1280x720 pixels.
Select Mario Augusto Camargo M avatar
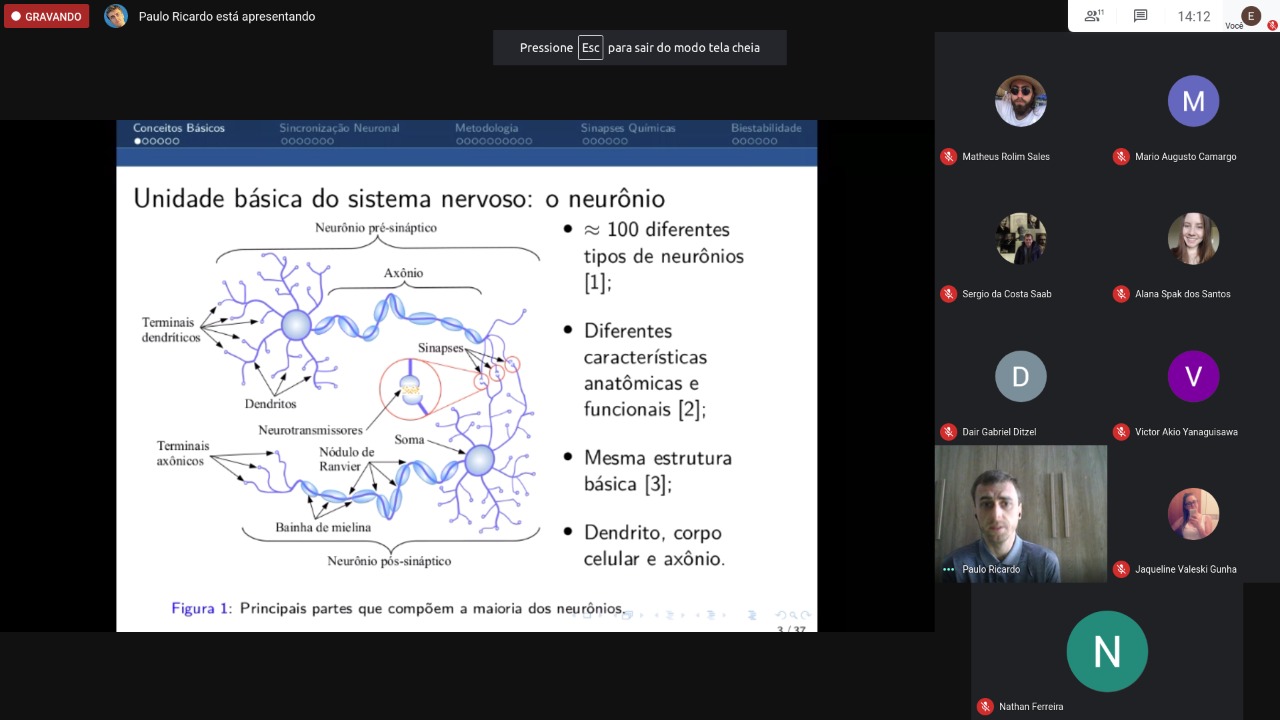tap(1193, 101)
